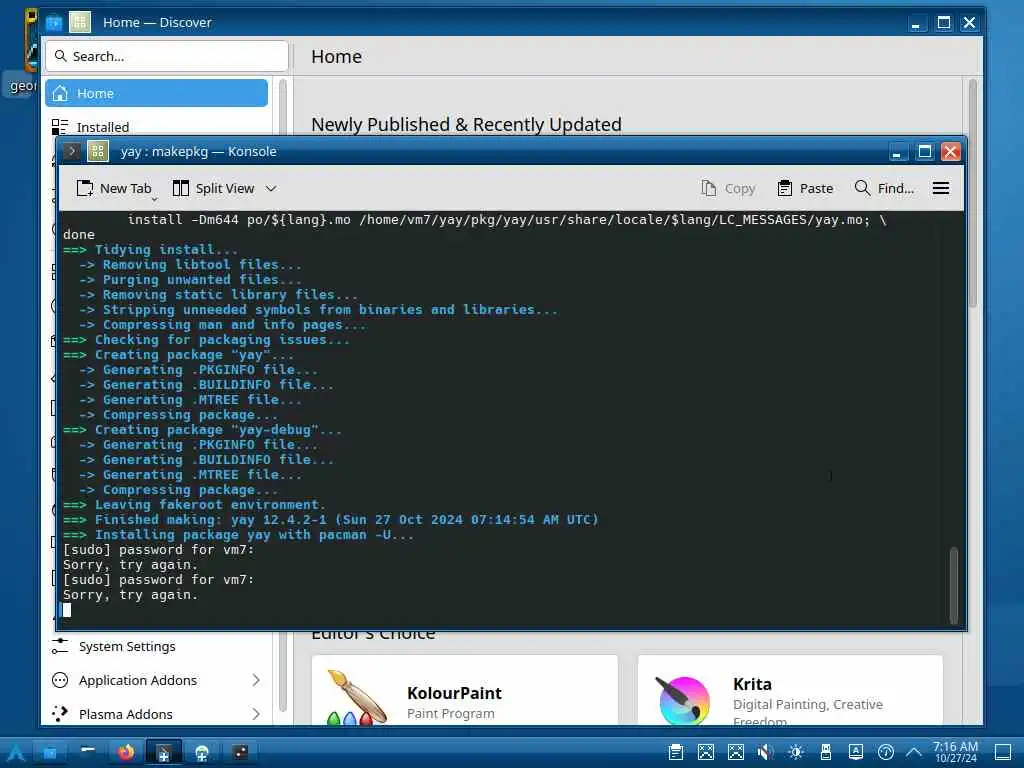Open the application launcher in the taskbar
Viewport: 1024px width, 768px height.
point(16,752)
